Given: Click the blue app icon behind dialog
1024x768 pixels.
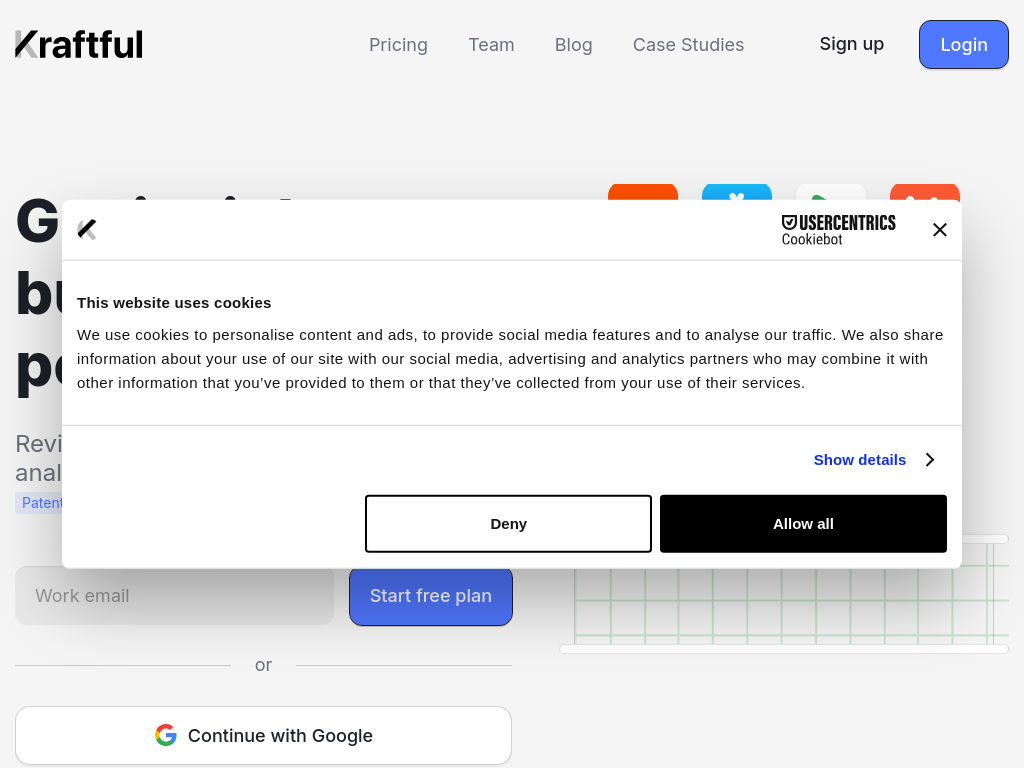Looking at the screenshot, I should 736,191.
